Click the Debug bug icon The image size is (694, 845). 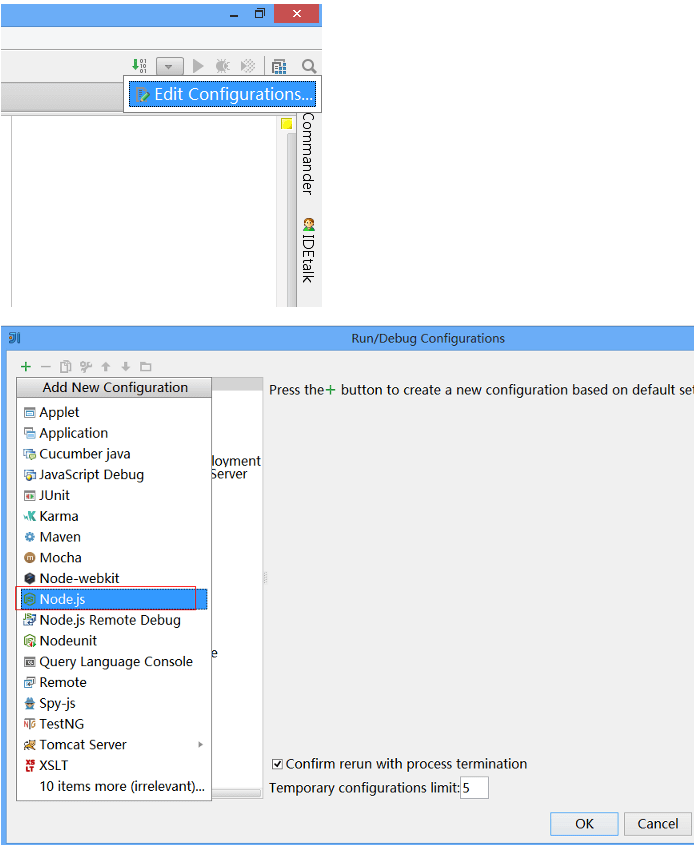pos(223,66)
